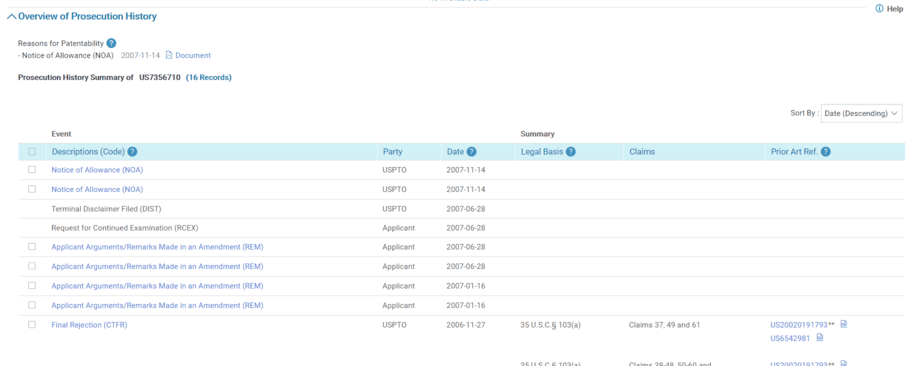Click help icon next to Date column

pos(471,152)
